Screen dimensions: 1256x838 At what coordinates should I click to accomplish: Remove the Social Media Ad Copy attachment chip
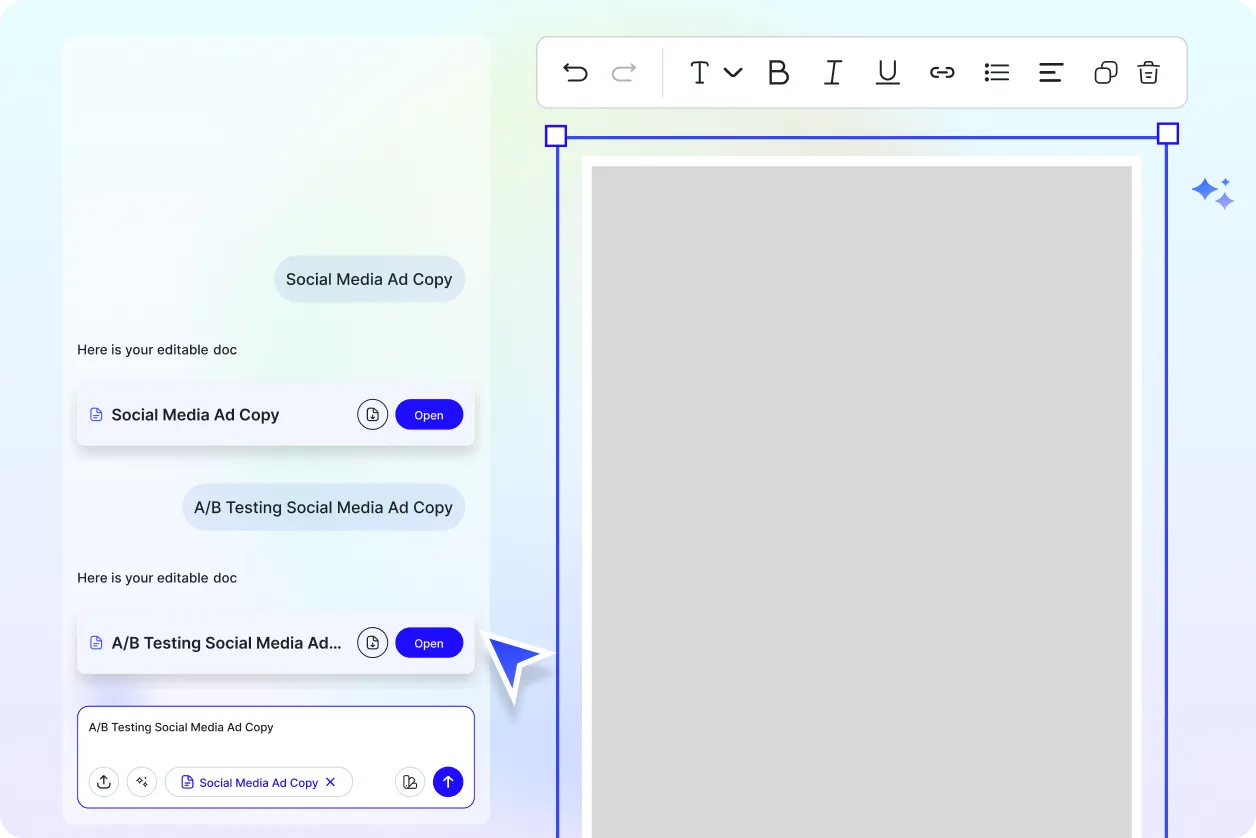click(331, 782)
